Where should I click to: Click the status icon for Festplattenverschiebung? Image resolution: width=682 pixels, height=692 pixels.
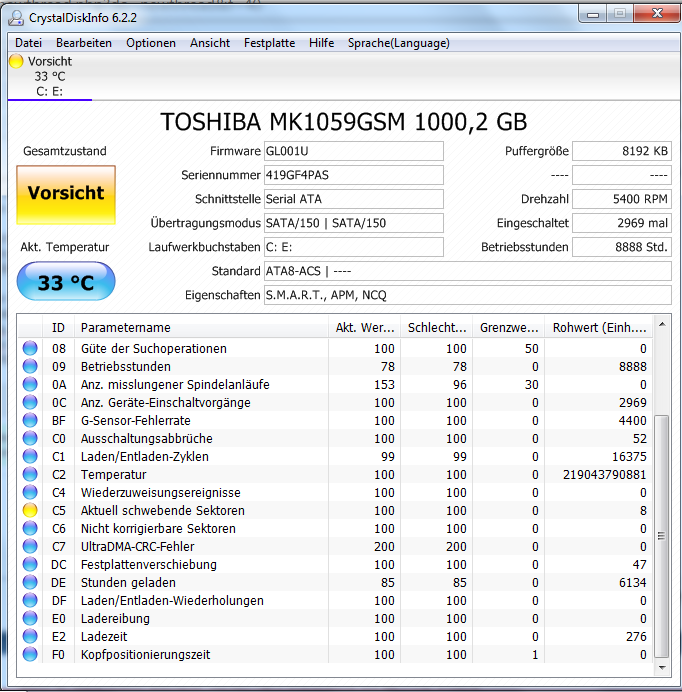click(x=30, y=564)
